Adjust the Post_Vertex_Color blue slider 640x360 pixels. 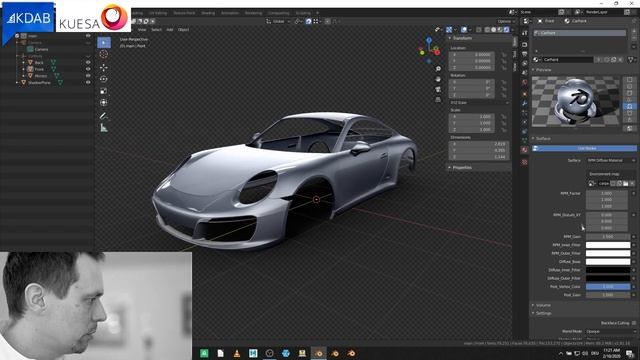[x=608, y=287]
